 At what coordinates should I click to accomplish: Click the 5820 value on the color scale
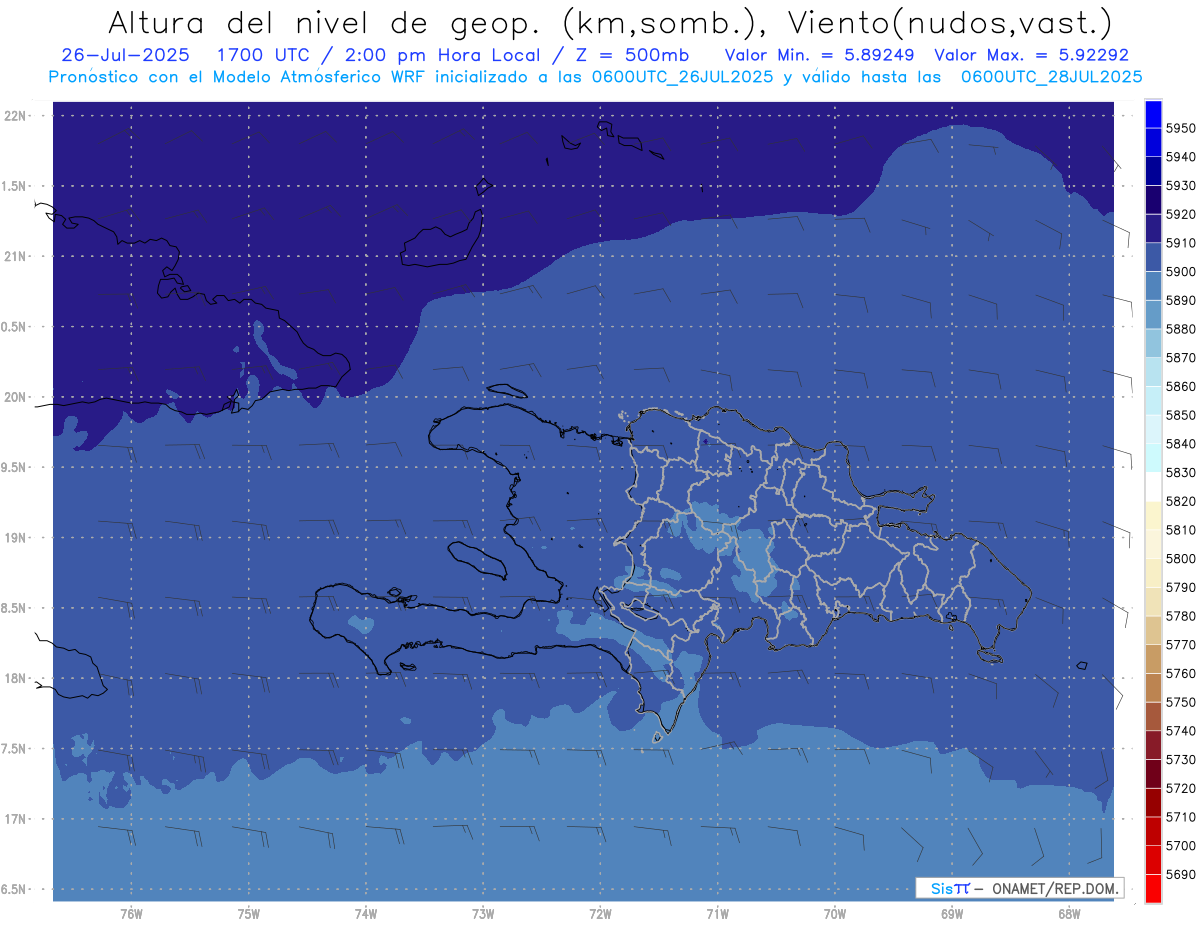(x=1180, y=501)
